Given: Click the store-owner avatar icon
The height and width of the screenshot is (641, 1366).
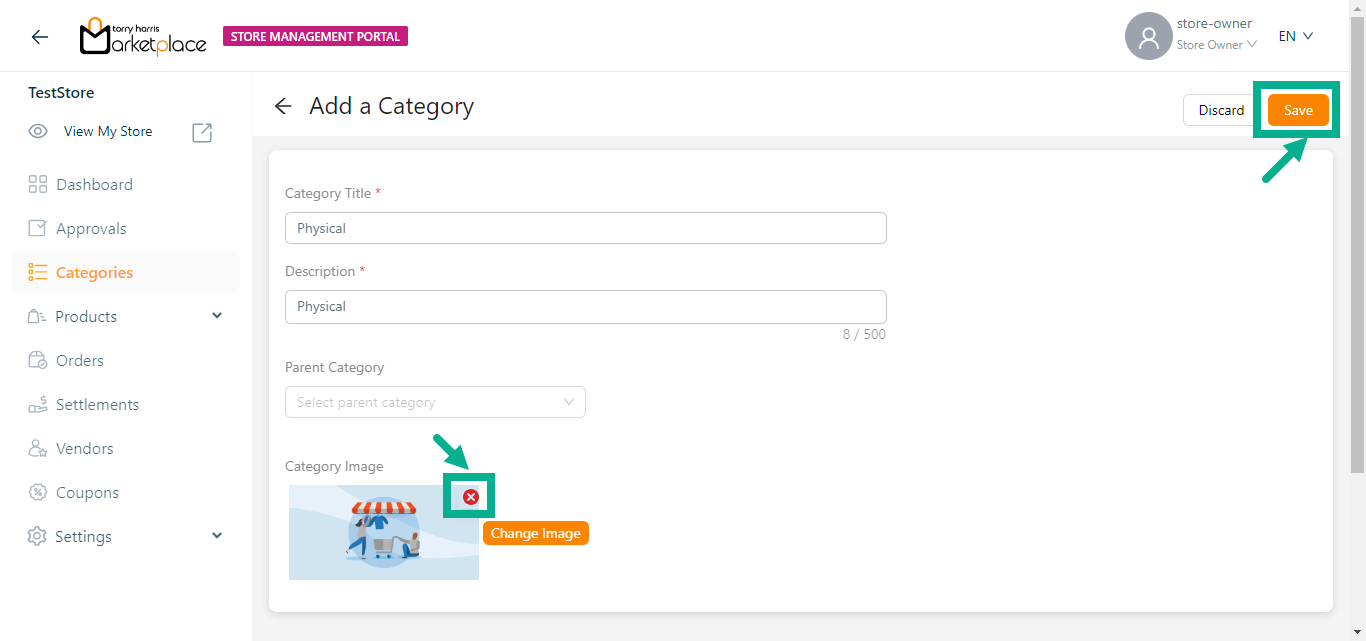Looking at the screenshot, I should pos(1148,37).
